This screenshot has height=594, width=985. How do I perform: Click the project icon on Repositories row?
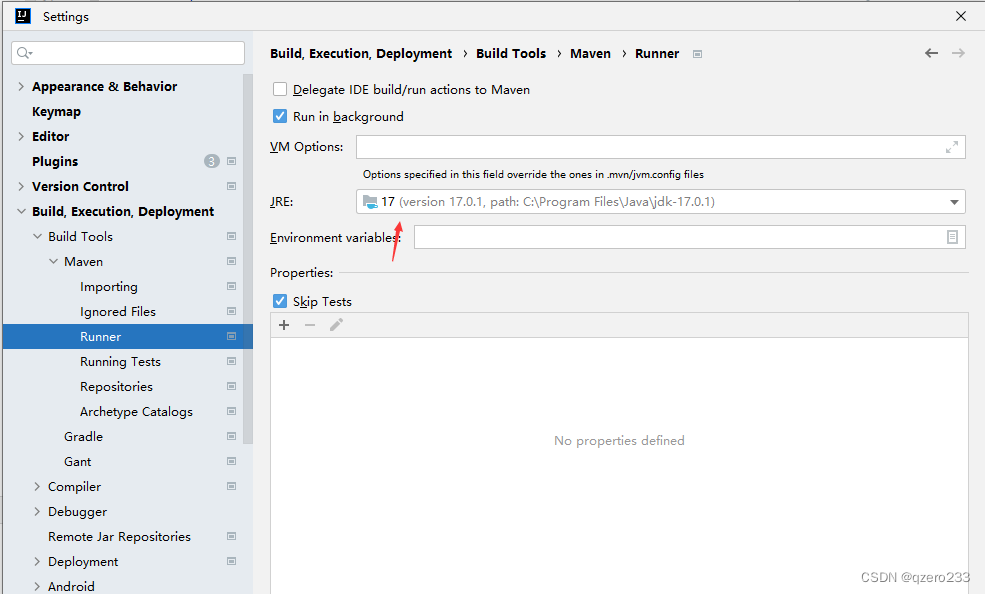coord(231,386)
